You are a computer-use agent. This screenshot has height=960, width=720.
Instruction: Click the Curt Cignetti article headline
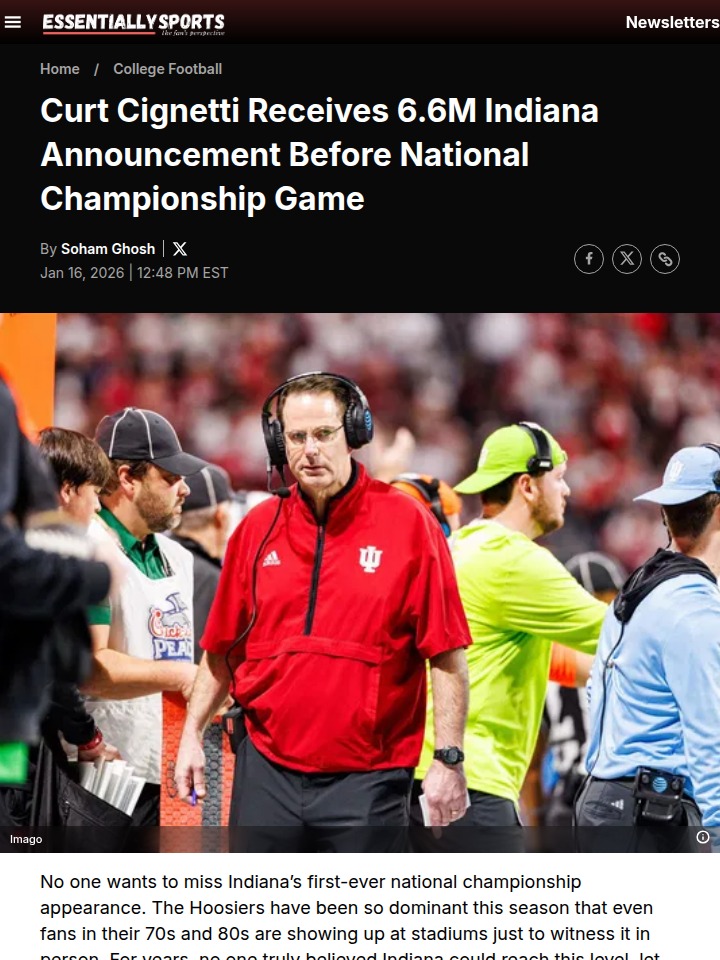coord(319,154)
